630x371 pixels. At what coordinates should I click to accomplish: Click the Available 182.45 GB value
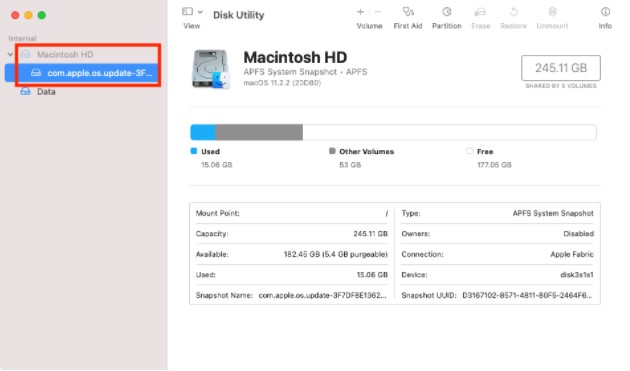[x=335, y=254]
